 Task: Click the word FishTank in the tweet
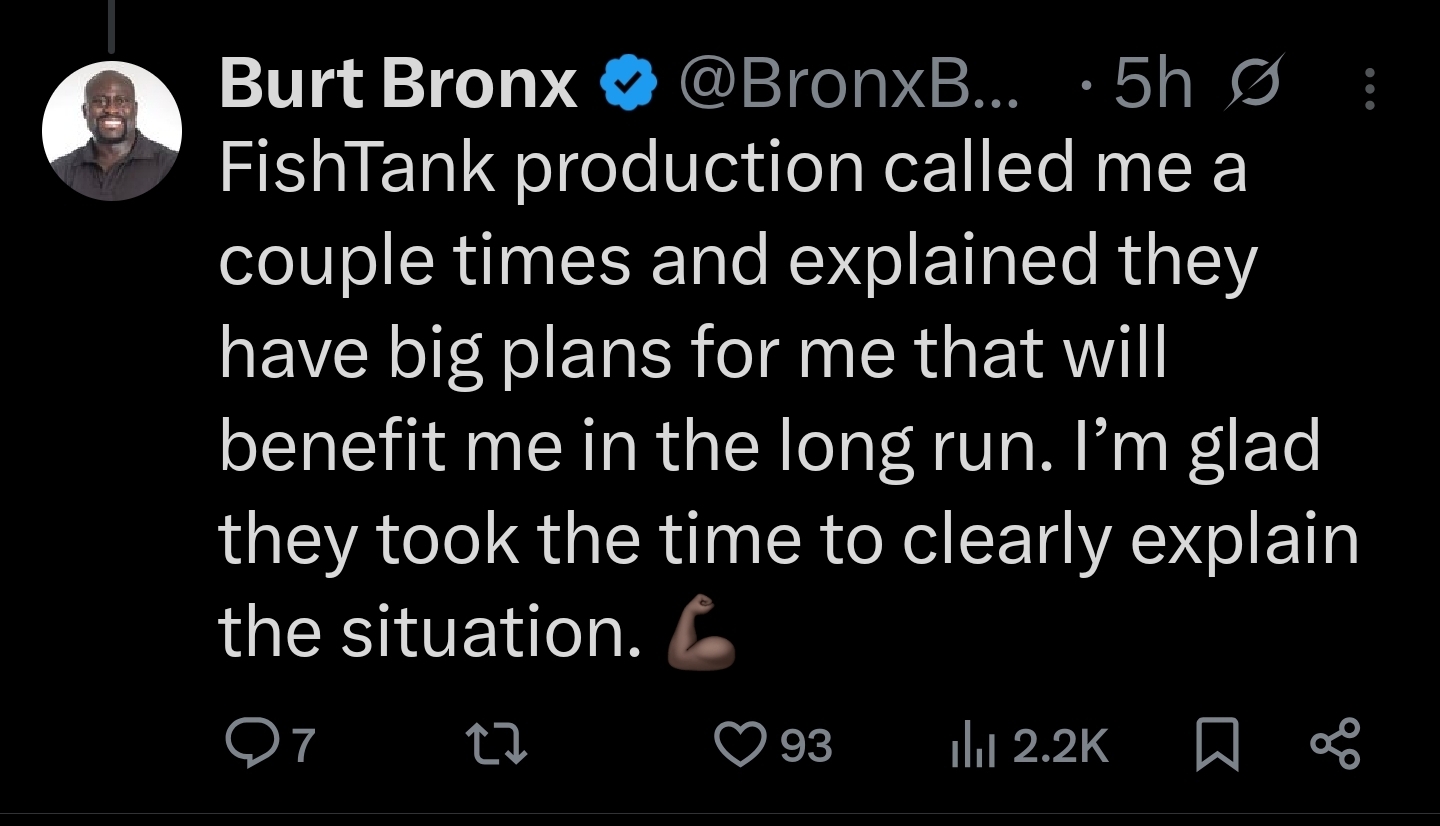pos(358,167)
